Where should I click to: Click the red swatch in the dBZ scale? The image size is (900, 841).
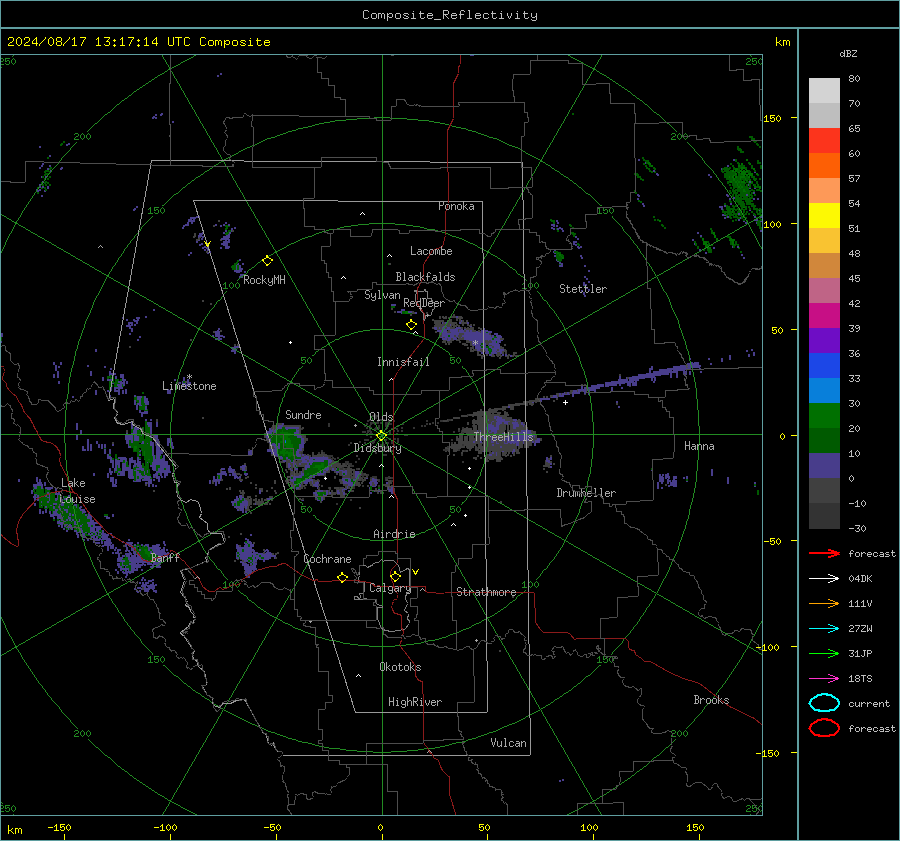click(x=824, y=141)
